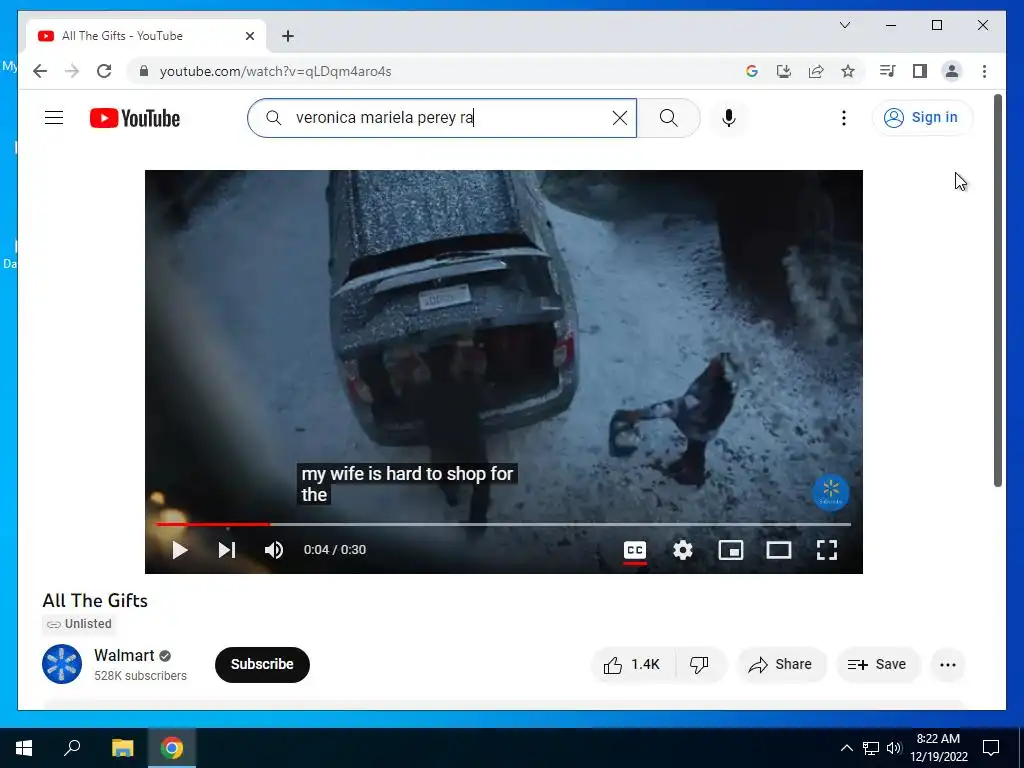This screenshot has height=768, width=1024.
Task: Open a new tab
Action: click(288, 36)
